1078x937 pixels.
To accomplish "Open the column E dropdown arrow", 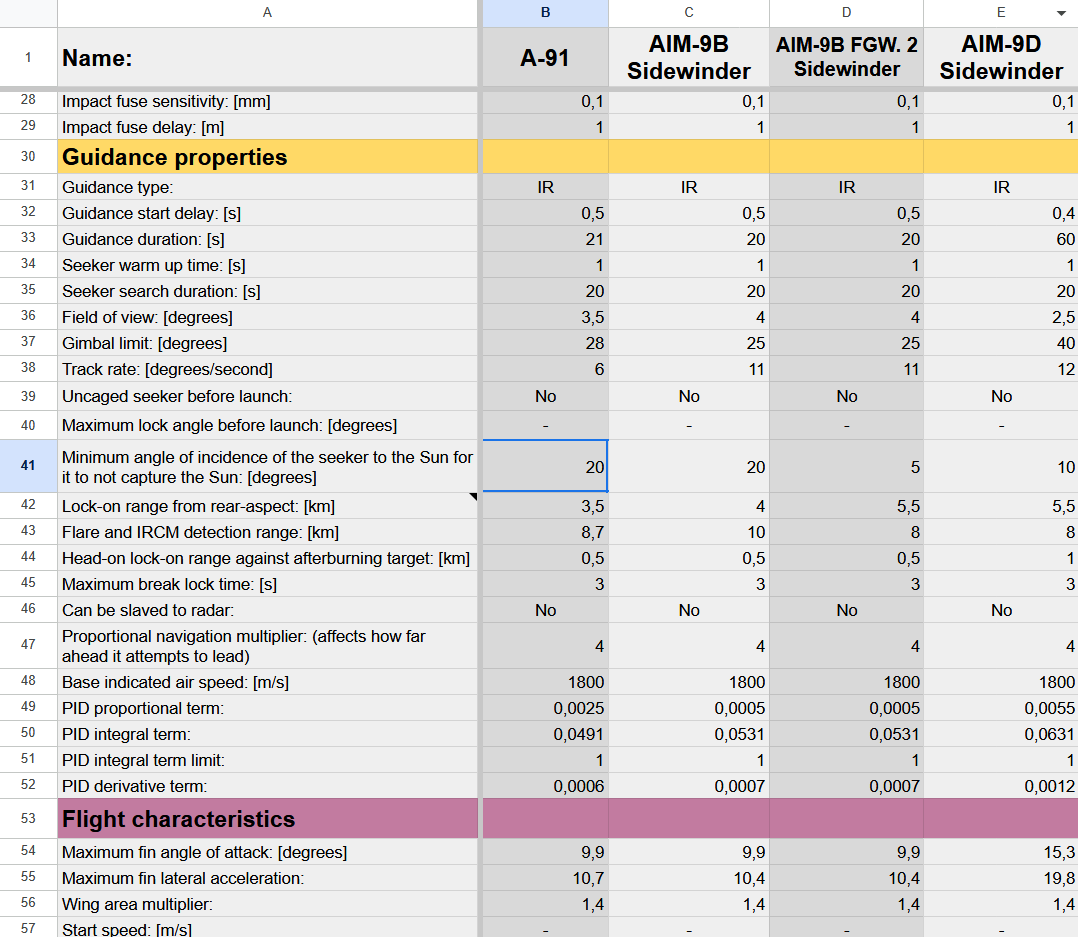I will (x=1062, y=13).
